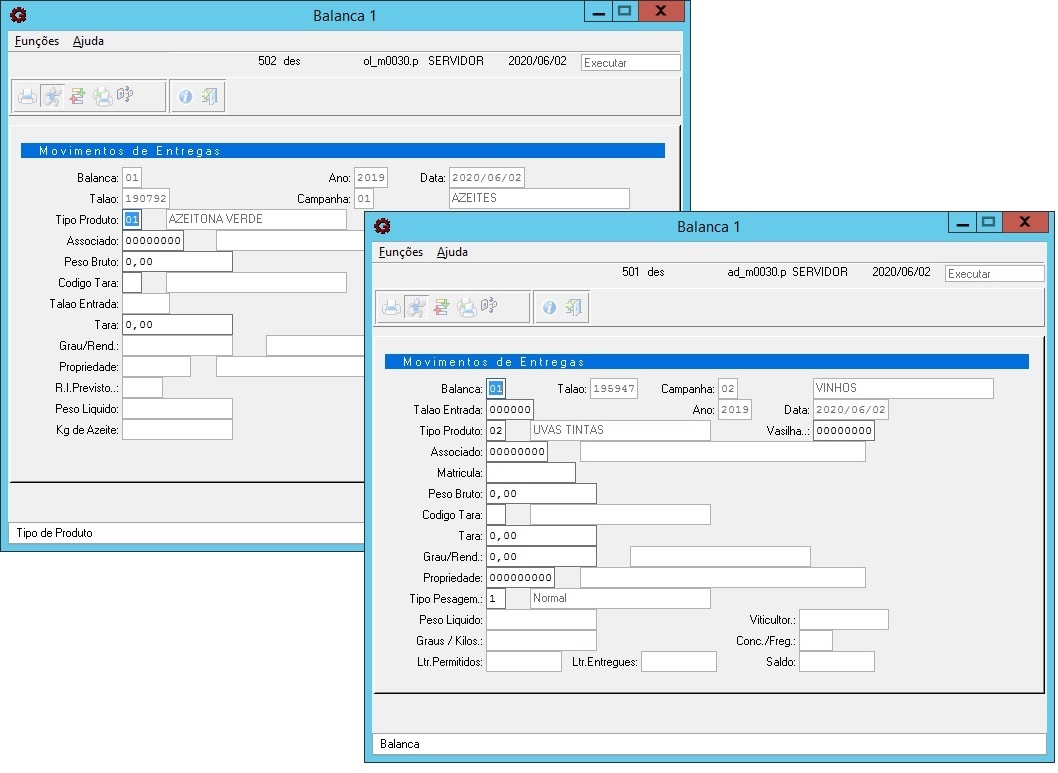
Task: Click the Associado code field in back window
Action: [x=152, y=240]
